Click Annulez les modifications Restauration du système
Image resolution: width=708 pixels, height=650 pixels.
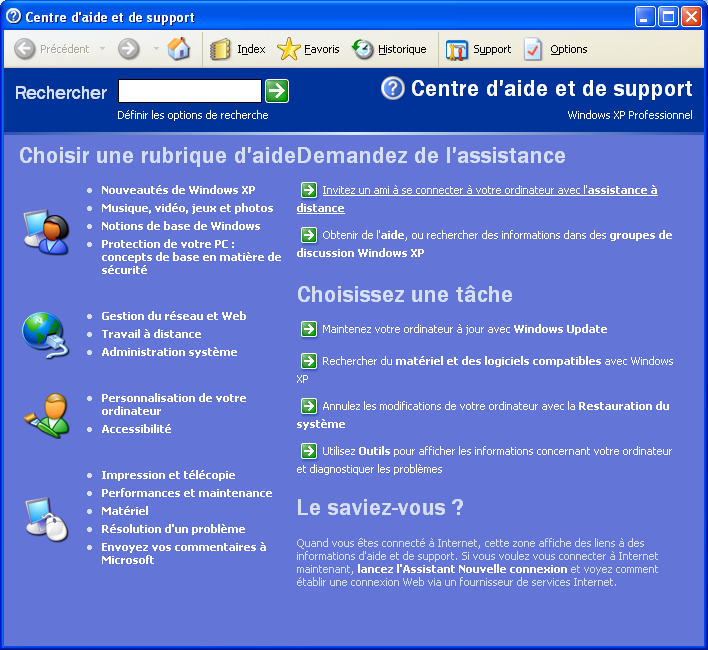pyautogui.click(x=496, y=406)
